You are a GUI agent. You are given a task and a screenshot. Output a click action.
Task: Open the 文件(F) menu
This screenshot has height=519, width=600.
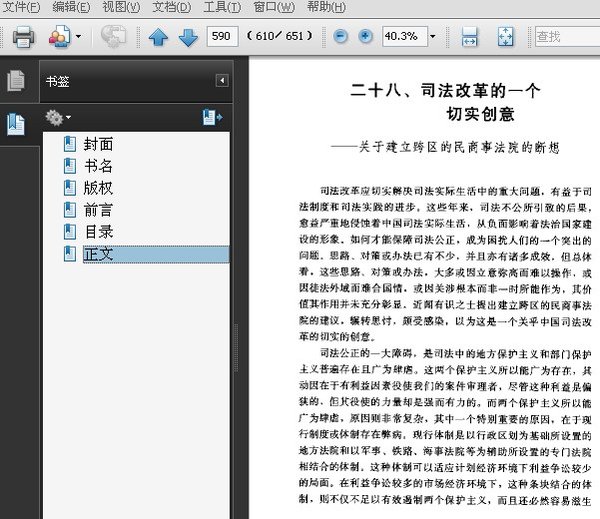click(x=21, y=7)
